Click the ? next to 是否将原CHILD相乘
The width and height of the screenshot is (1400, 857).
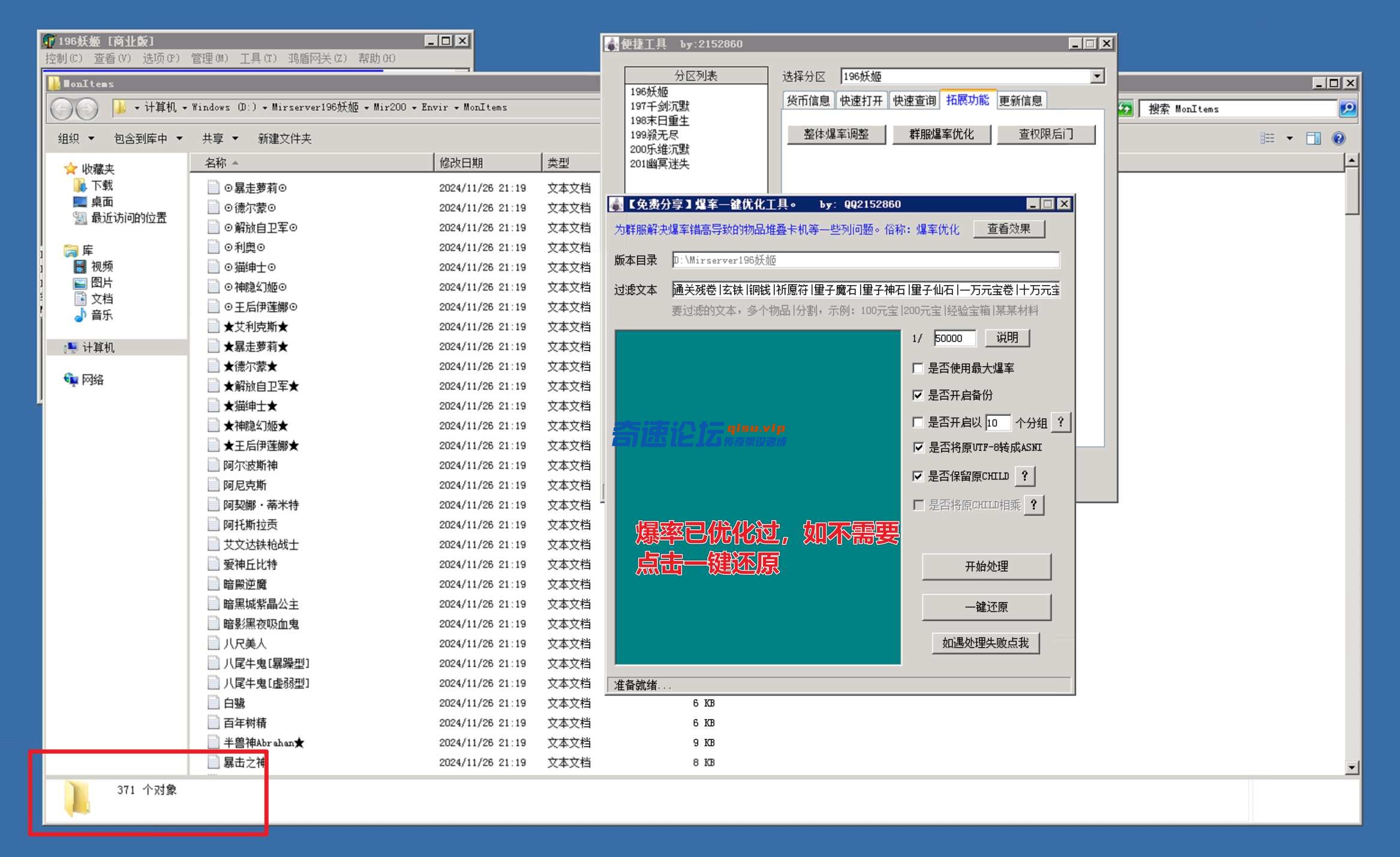[1034, 505]
